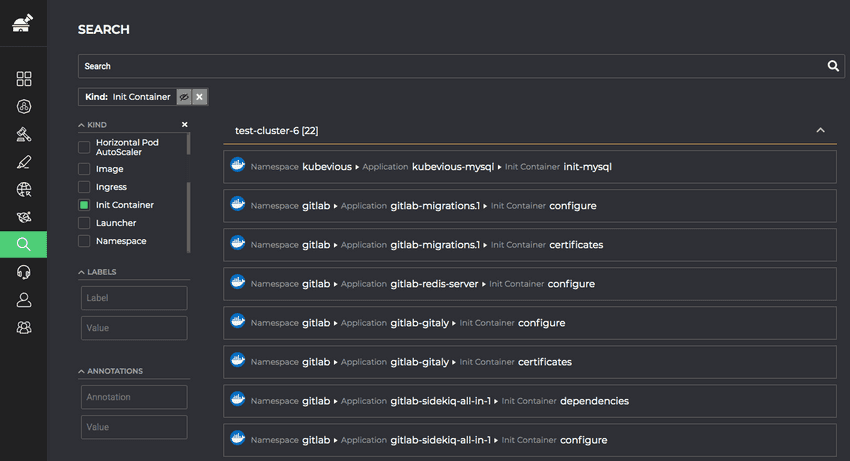Viewport: 850px width, 461px height.
Task: Check the Ingress kind checkbox
Action: tap(84, 187)
